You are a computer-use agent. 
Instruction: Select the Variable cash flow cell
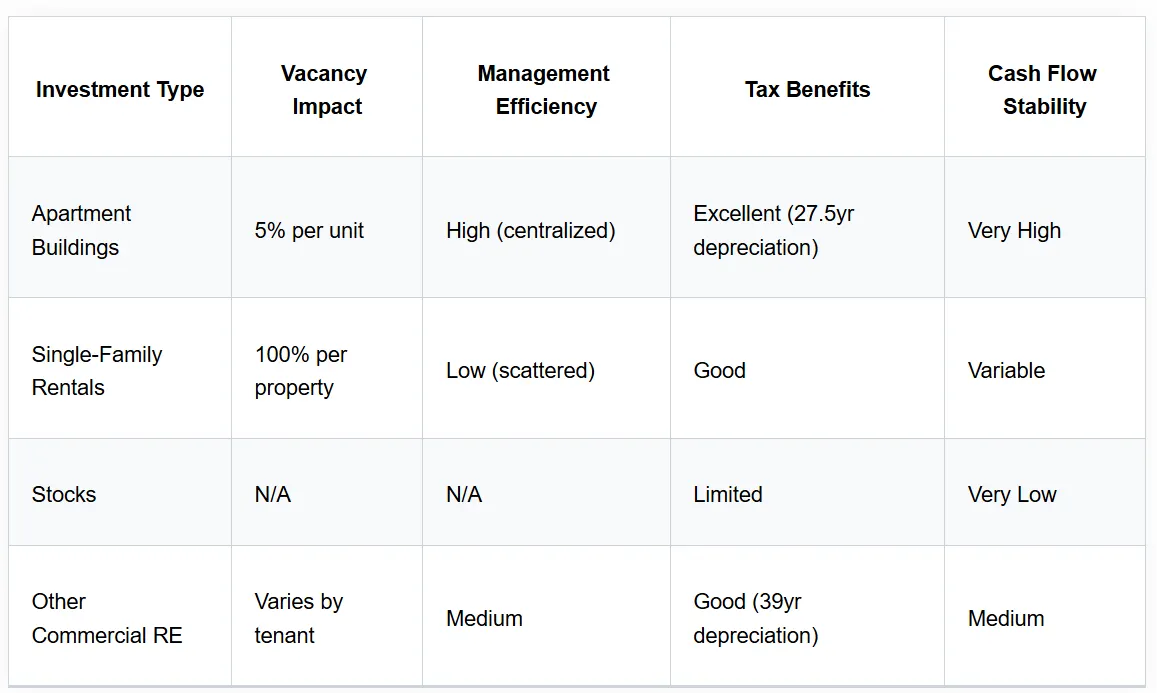tap(1006, 370)
